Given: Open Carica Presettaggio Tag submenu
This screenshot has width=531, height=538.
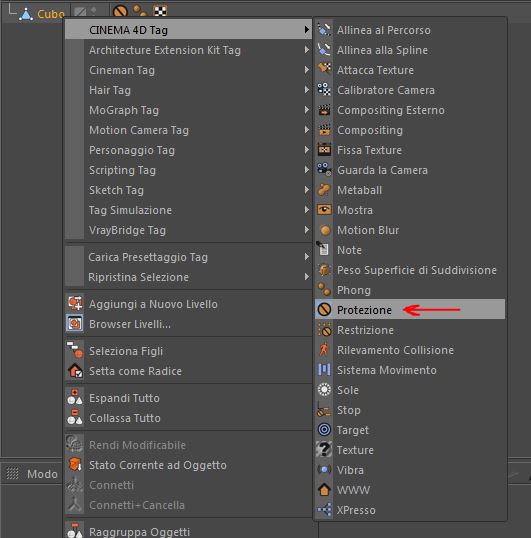Looking at the screenshot, I should [188, 257].
